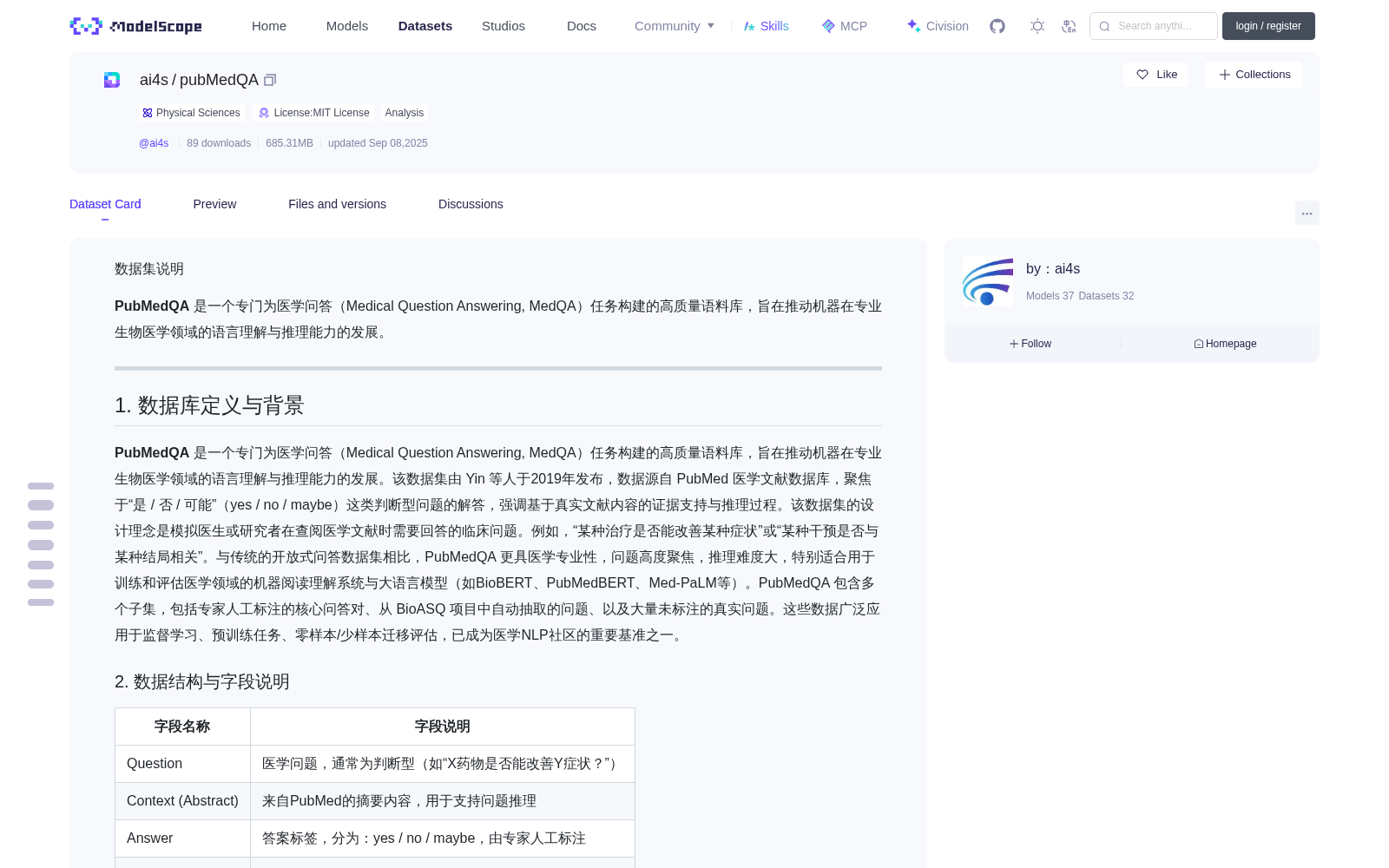Click the login / register button
Screen dimensions: 1389x868
1268,26
